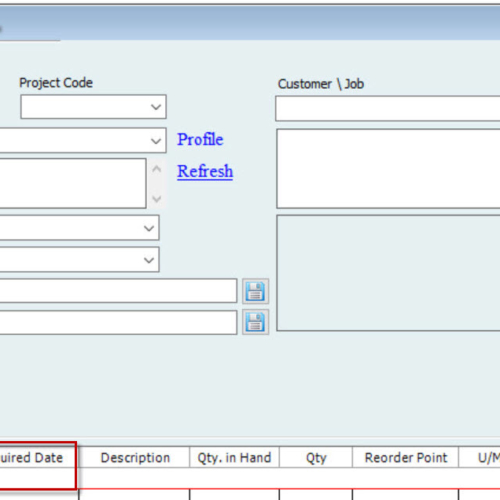Click the text field beside the lower save icon
500x500 pixels.
(118, 322)
